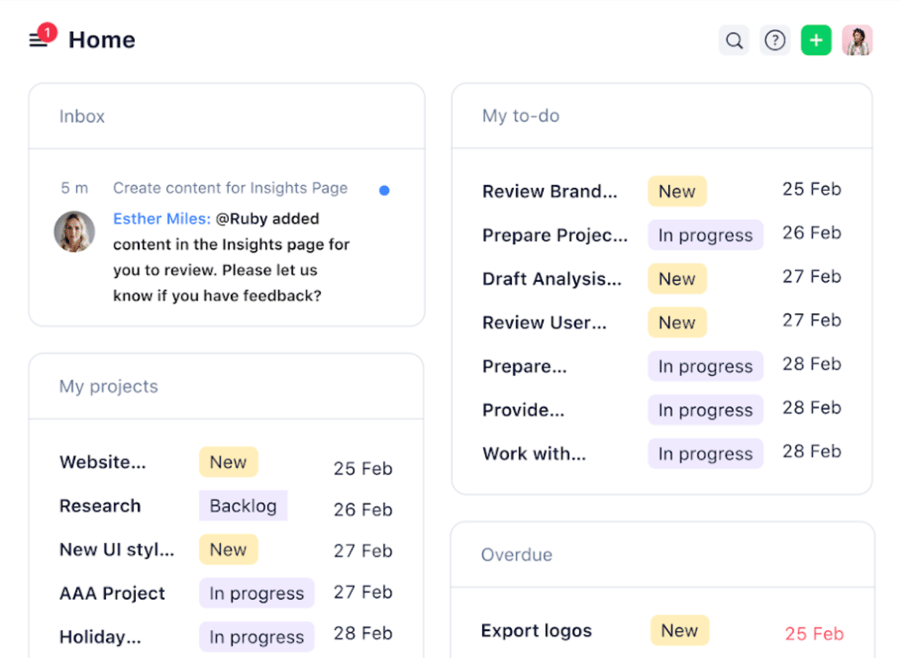The height and width of the screenshot is (658, 900).
Task: Click New status tag on Export logos
Action: (679, 631)
